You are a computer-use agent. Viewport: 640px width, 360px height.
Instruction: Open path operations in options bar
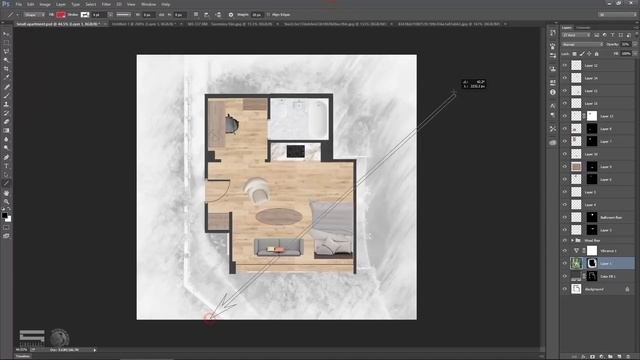196,15
